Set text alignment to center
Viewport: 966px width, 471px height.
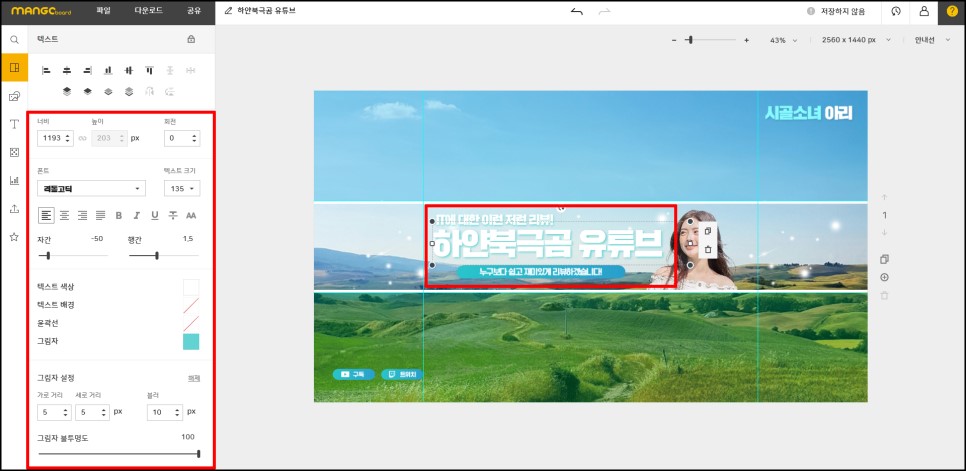pyautogui.click(x=64, y=215)
